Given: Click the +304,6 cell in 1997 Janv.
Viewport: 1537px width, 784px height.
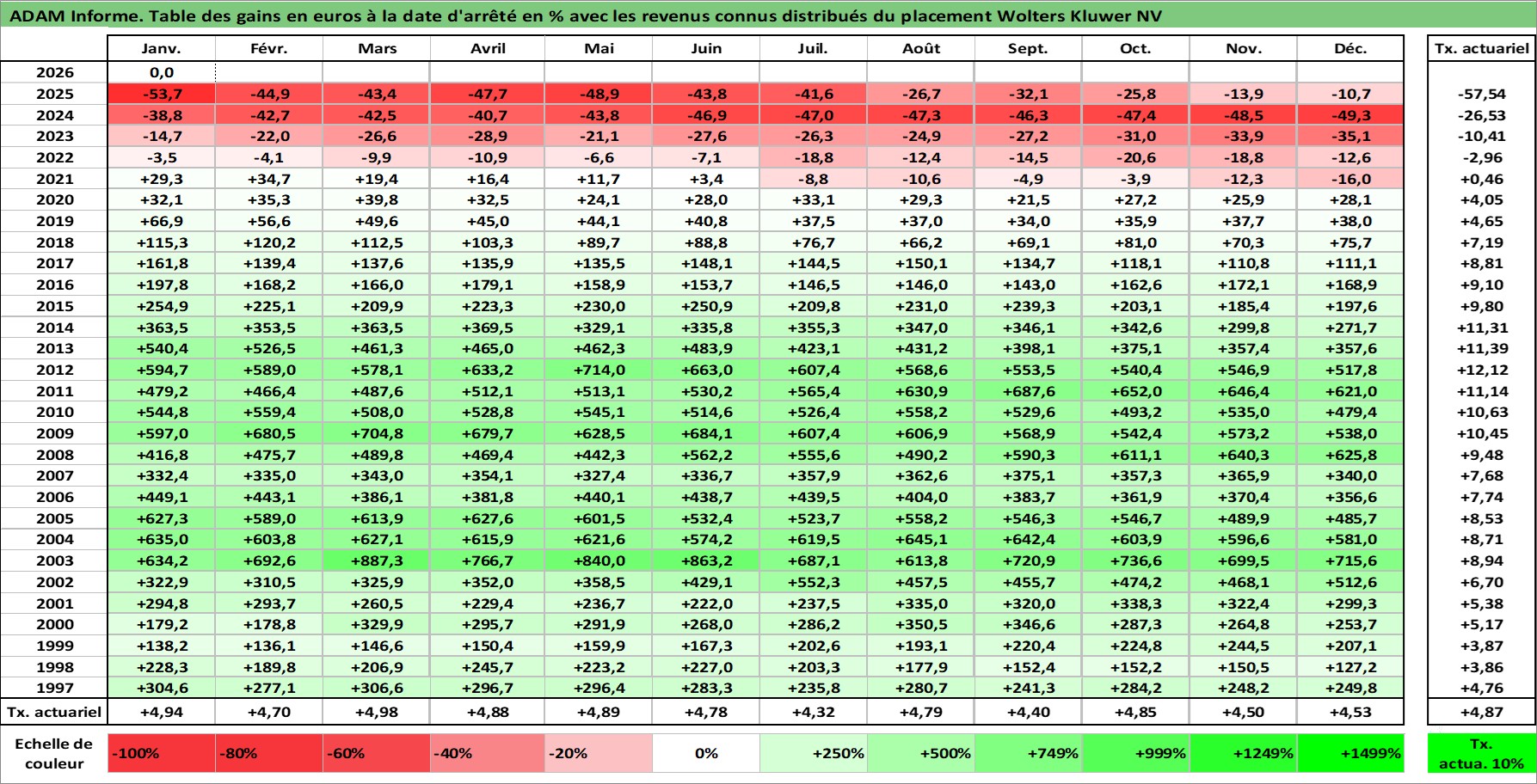Looking at the screenshot, I should (162, 688).
